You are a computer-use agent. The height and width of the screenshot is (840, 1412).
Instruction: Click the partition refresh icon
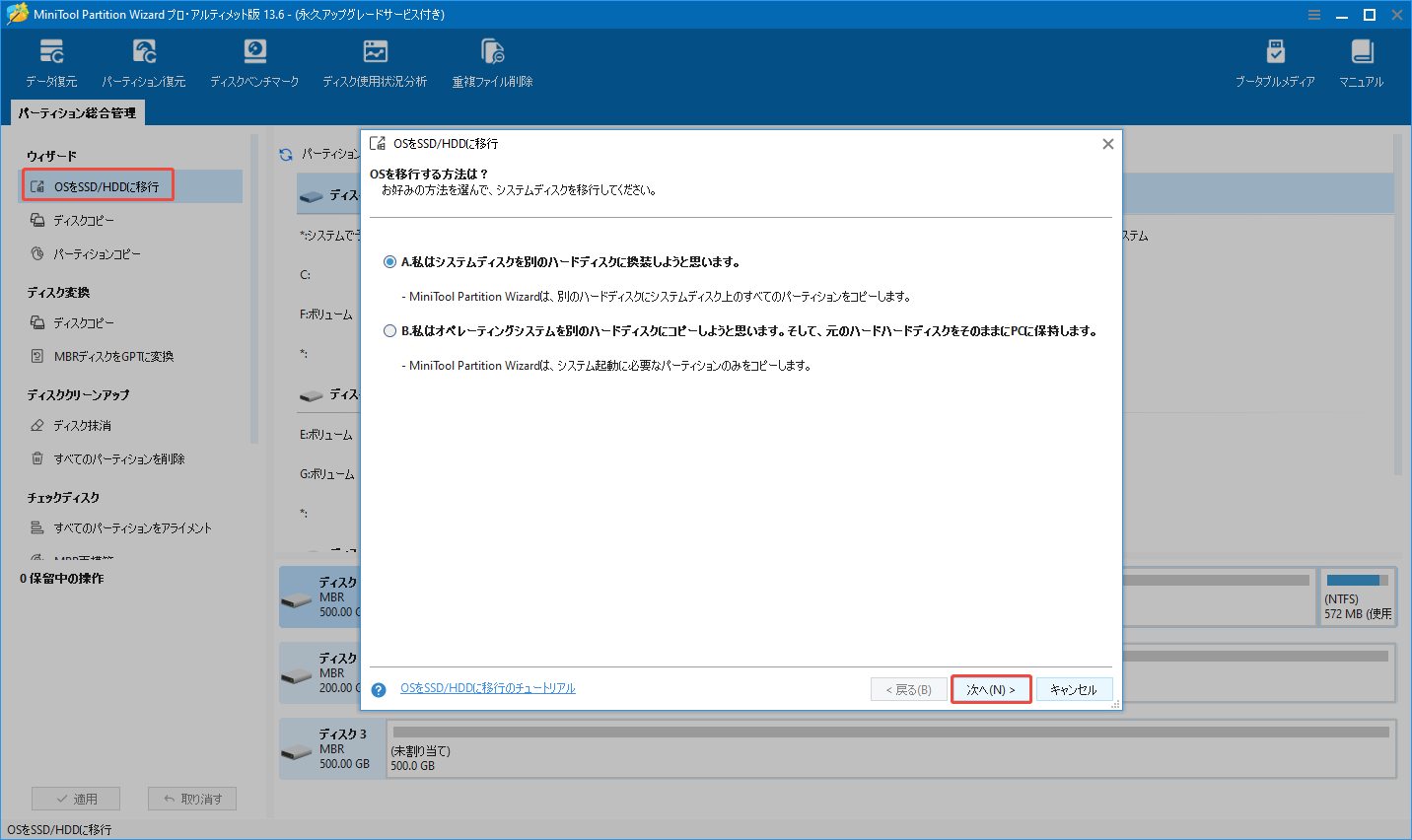point(286,155)
